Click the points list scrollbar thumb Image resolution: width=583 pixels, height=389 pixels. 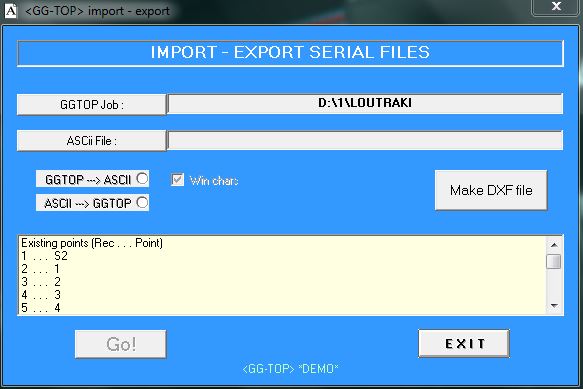click(554, 261)
